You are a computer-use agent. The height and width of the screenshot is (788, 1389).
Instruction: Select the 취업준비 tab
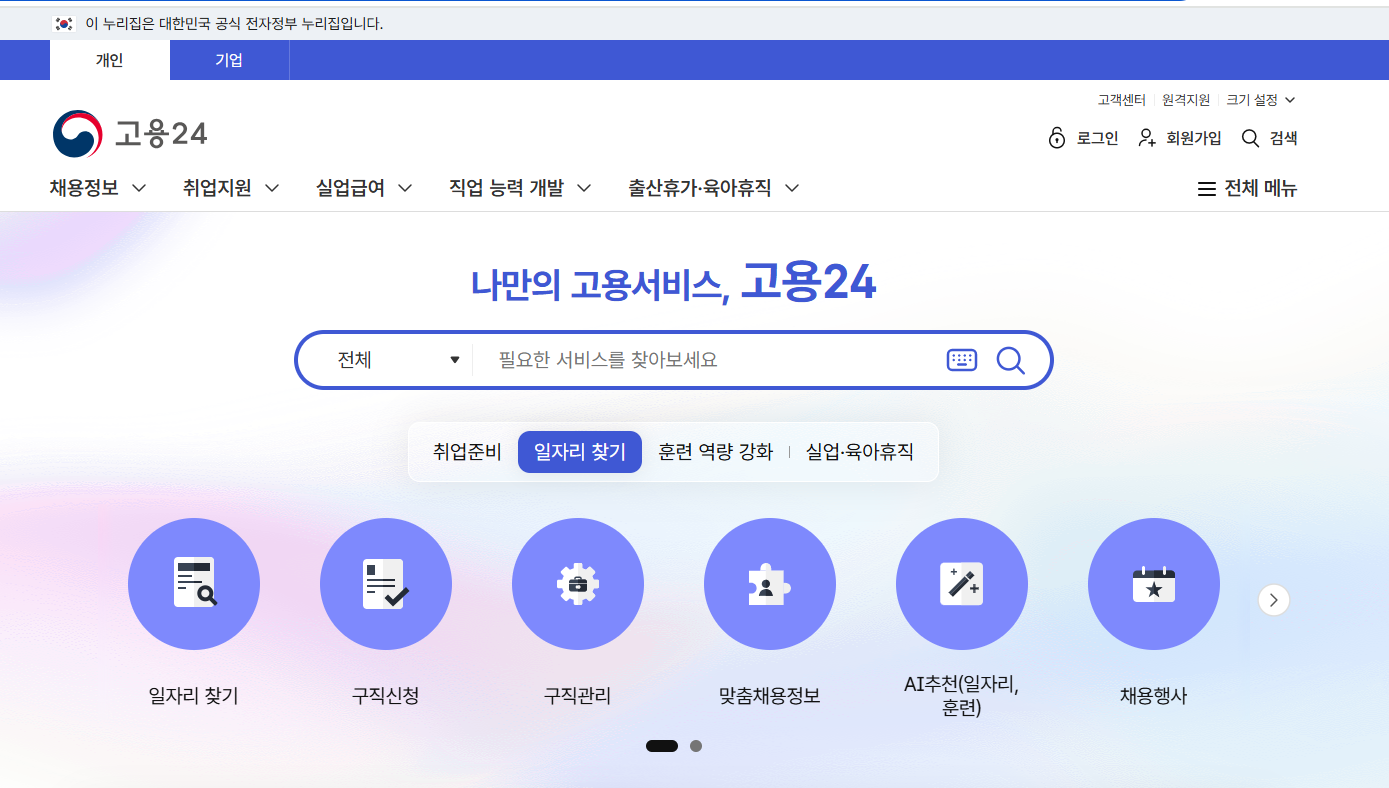pos(467,452)
